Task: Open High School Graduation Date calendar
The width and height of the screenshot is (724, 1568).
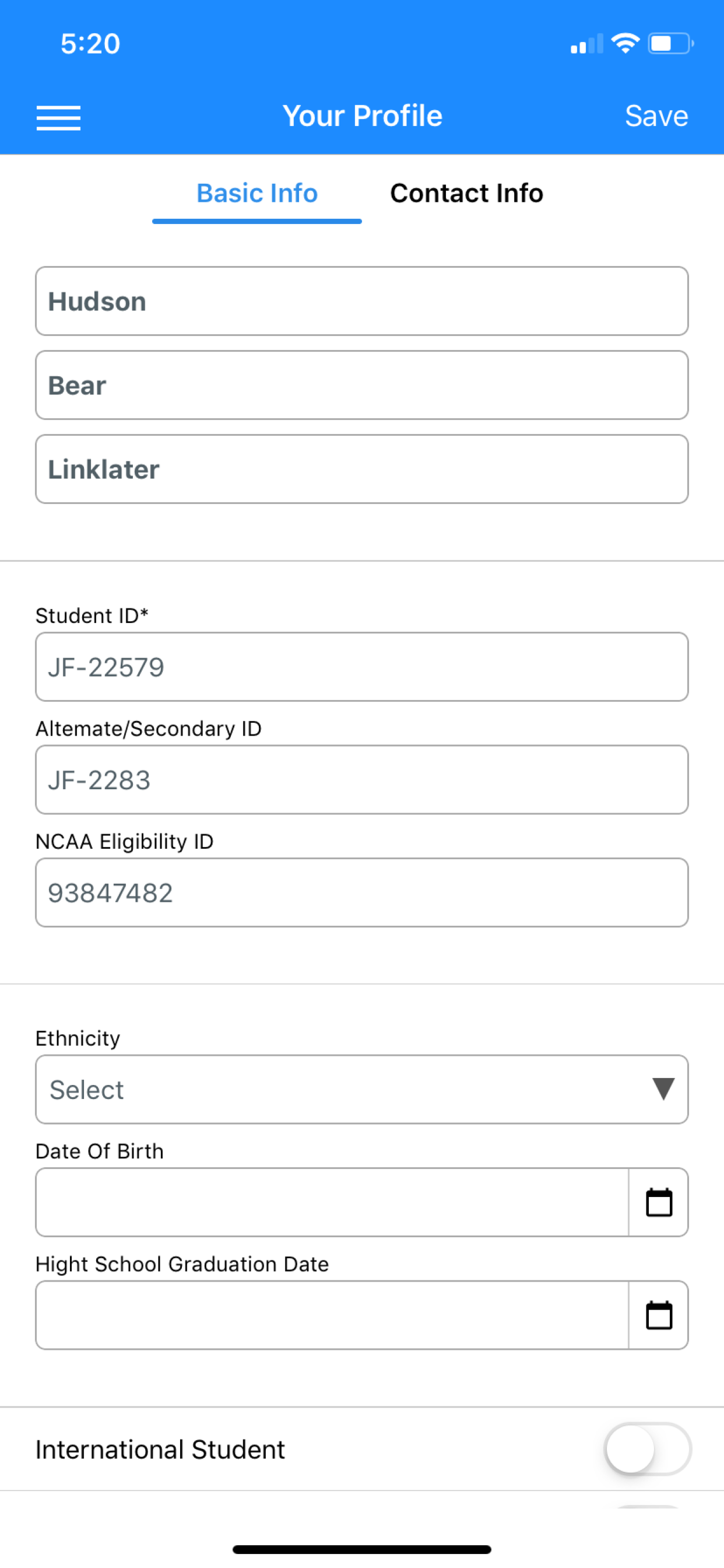Action: click(658, 1315)
